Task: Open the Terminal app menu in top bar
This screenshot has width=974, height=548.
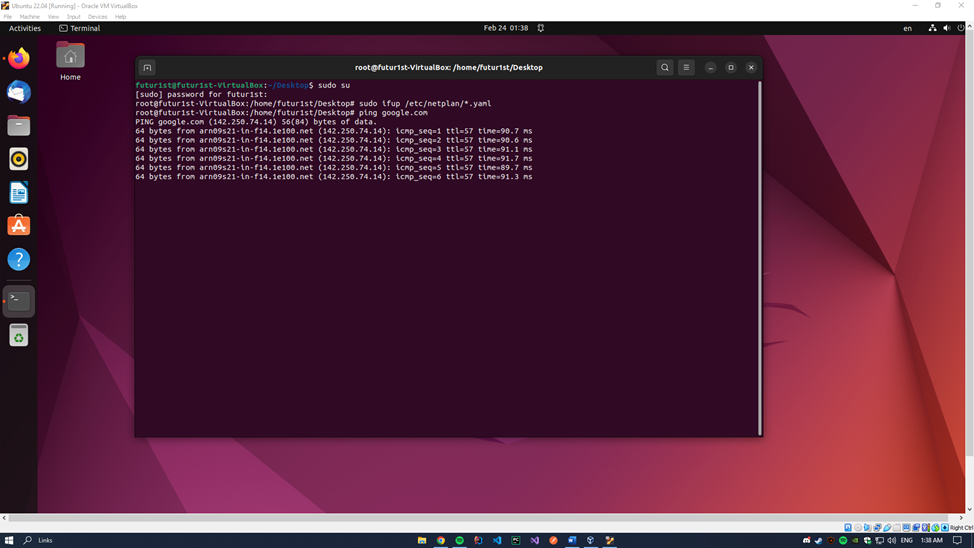Action: coord(80,28)
